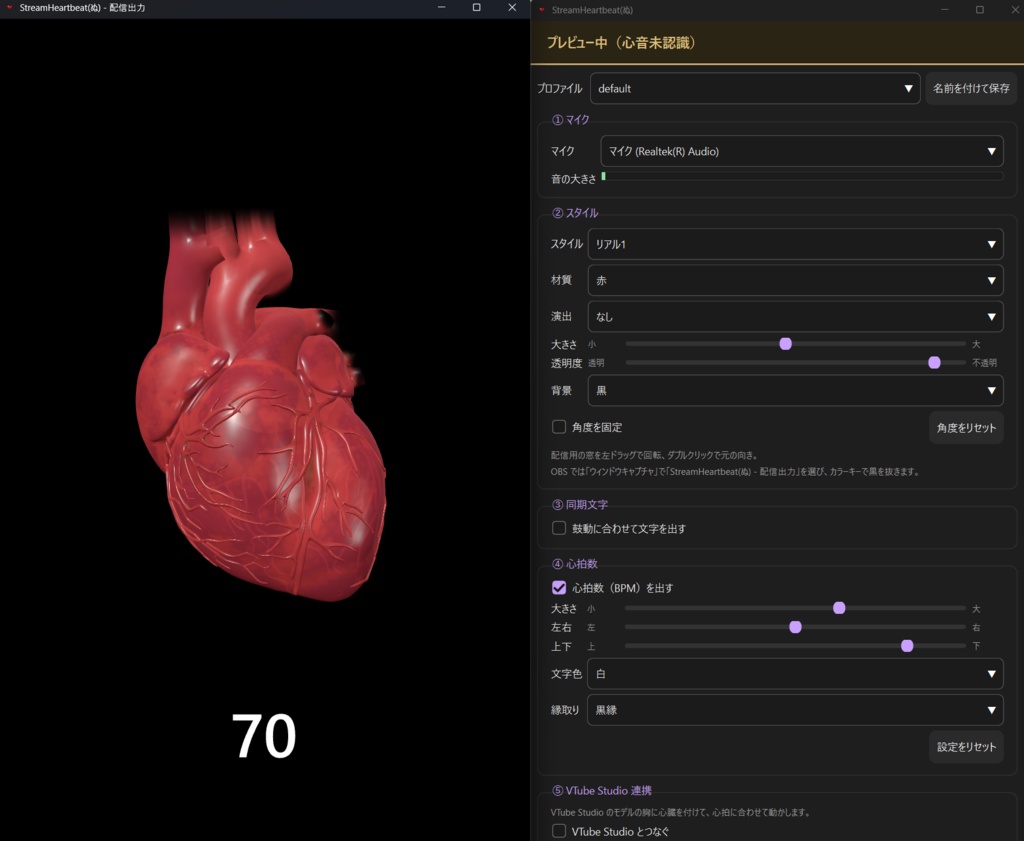Click the ② スタイル section heading

pyautogui.click(x=575, y=213)
